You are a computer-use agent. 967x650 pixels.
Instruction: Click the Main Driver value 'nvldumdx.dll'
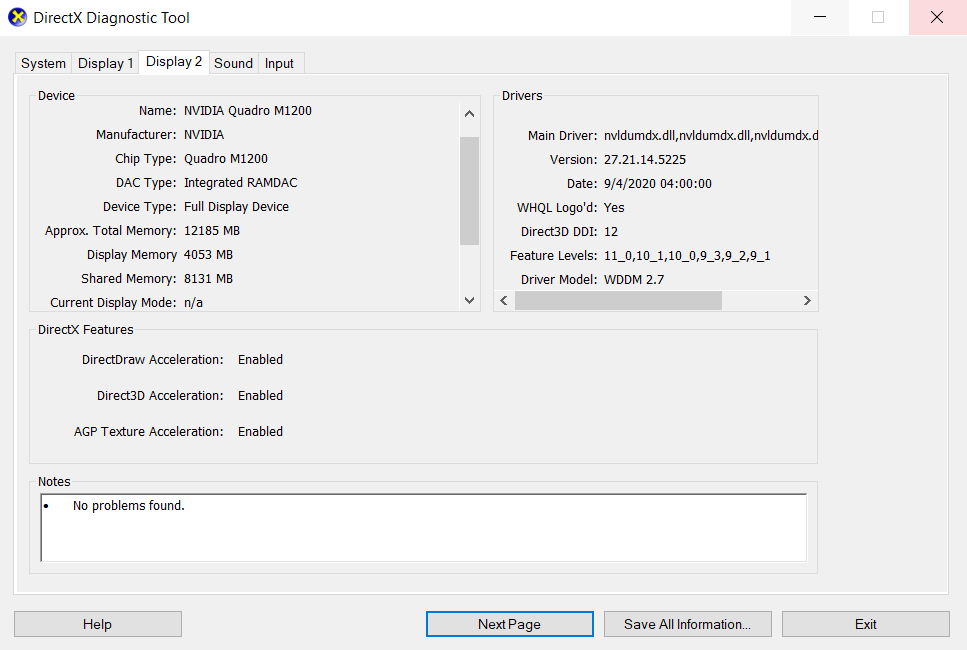point(711,136)
